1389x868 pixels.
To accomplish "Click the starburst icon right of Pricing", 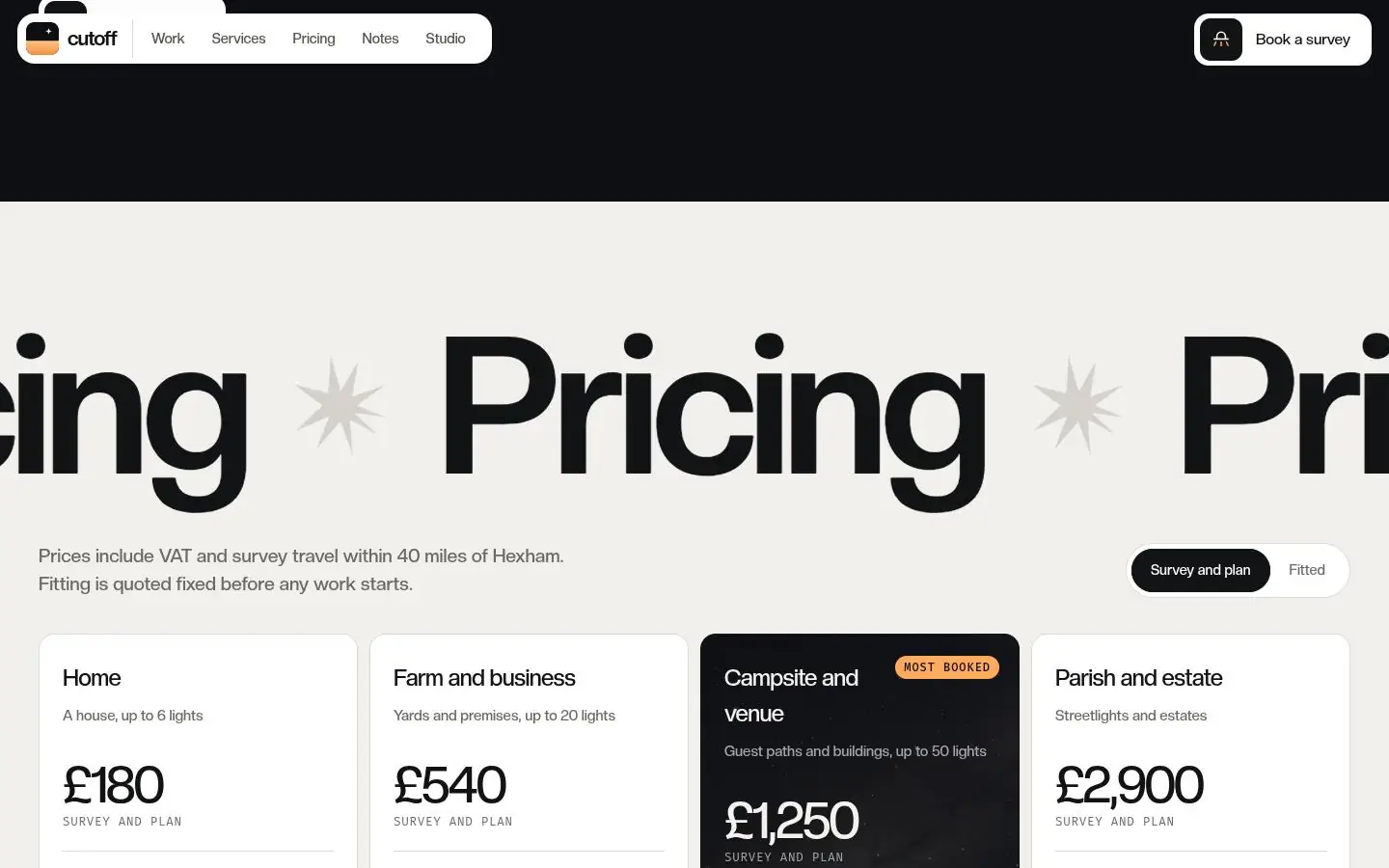I will 1077,405.
